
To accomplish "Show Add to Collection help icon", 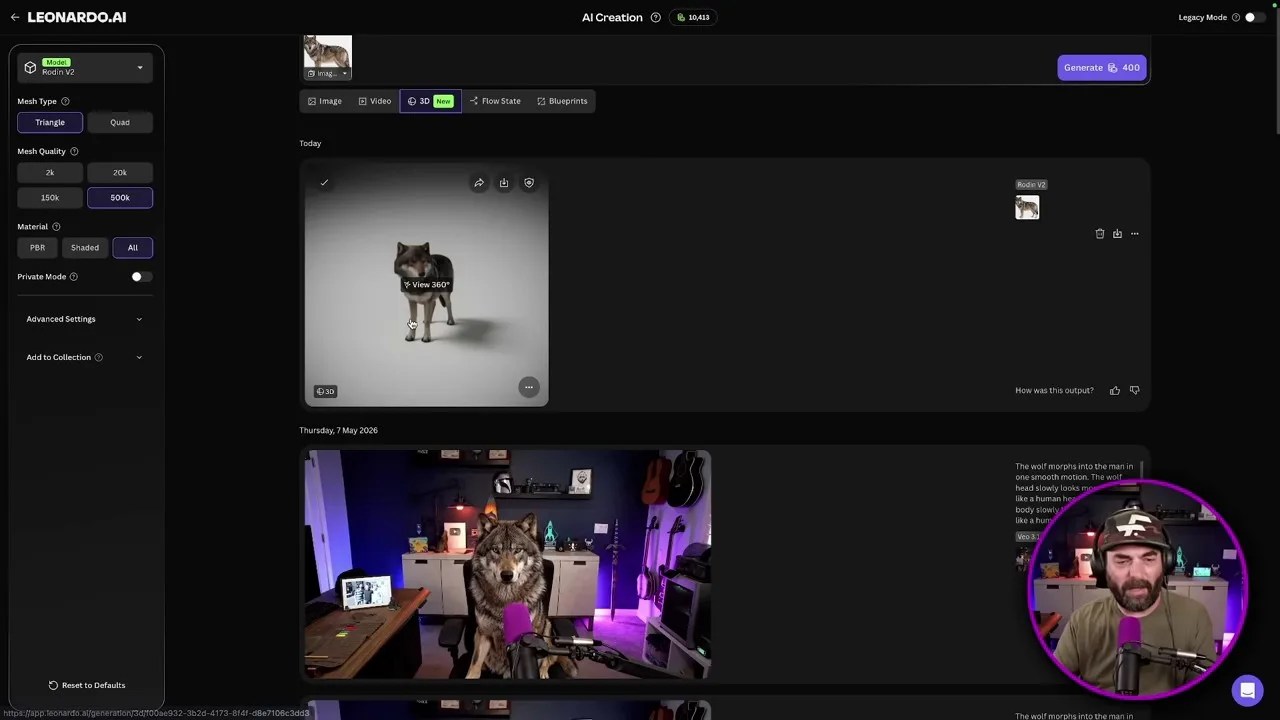I will (x=98, y=357).
